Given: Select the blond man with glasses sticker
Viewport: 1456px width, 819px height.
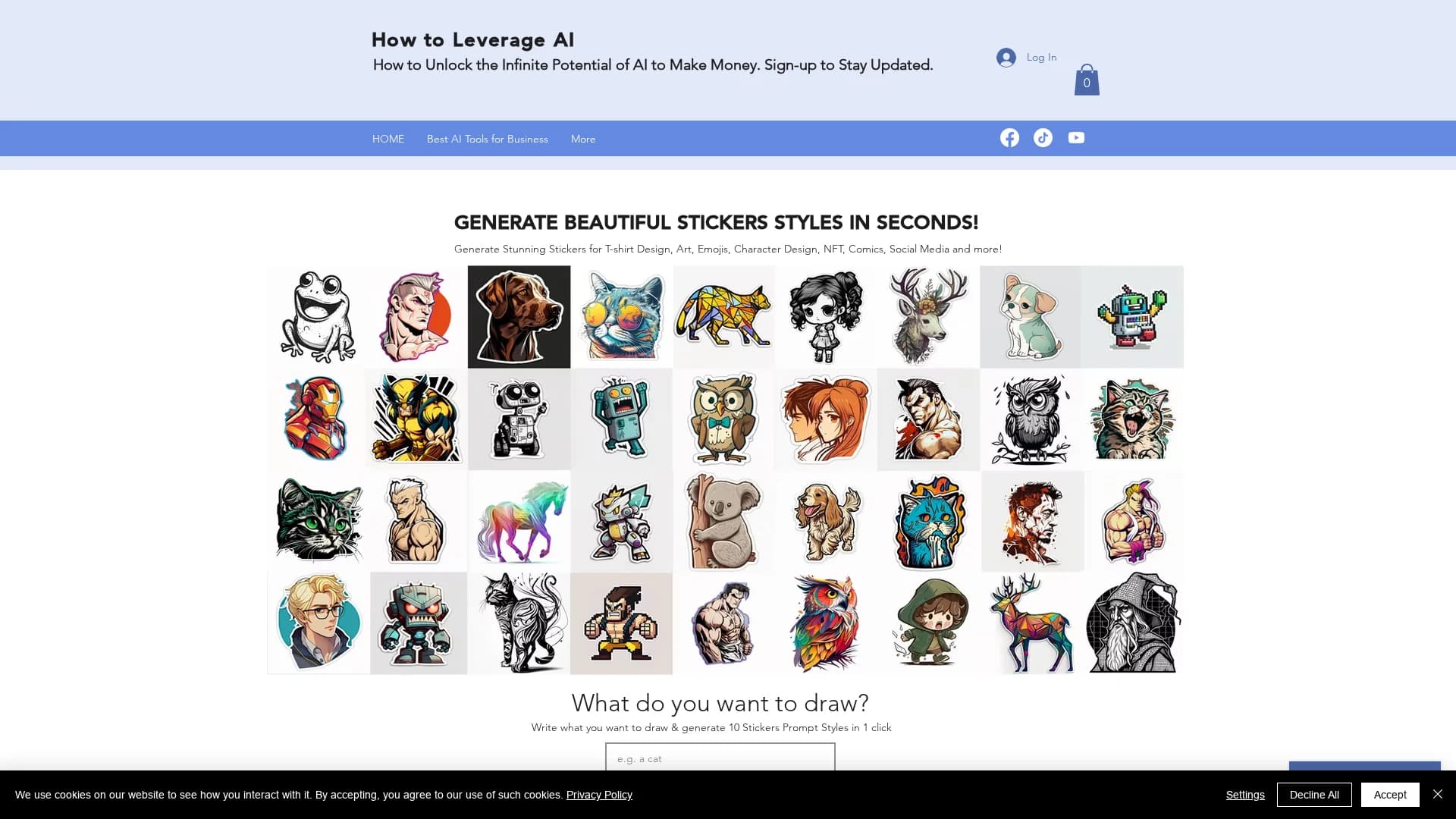Looking at the screenshot, I should 318,623.
